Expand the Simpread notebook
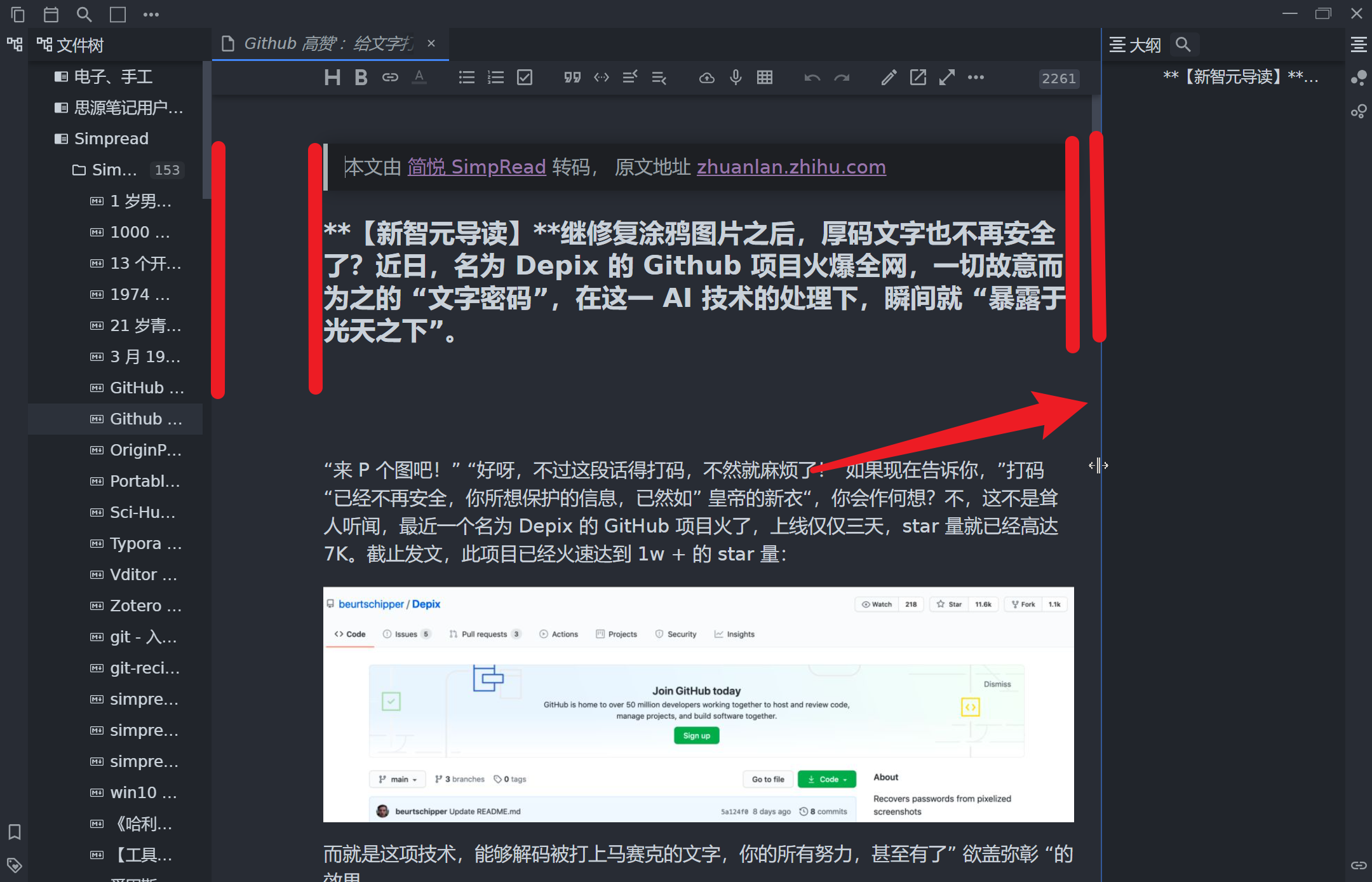Viewport: 1372px width, 882px height. point(111,139)
